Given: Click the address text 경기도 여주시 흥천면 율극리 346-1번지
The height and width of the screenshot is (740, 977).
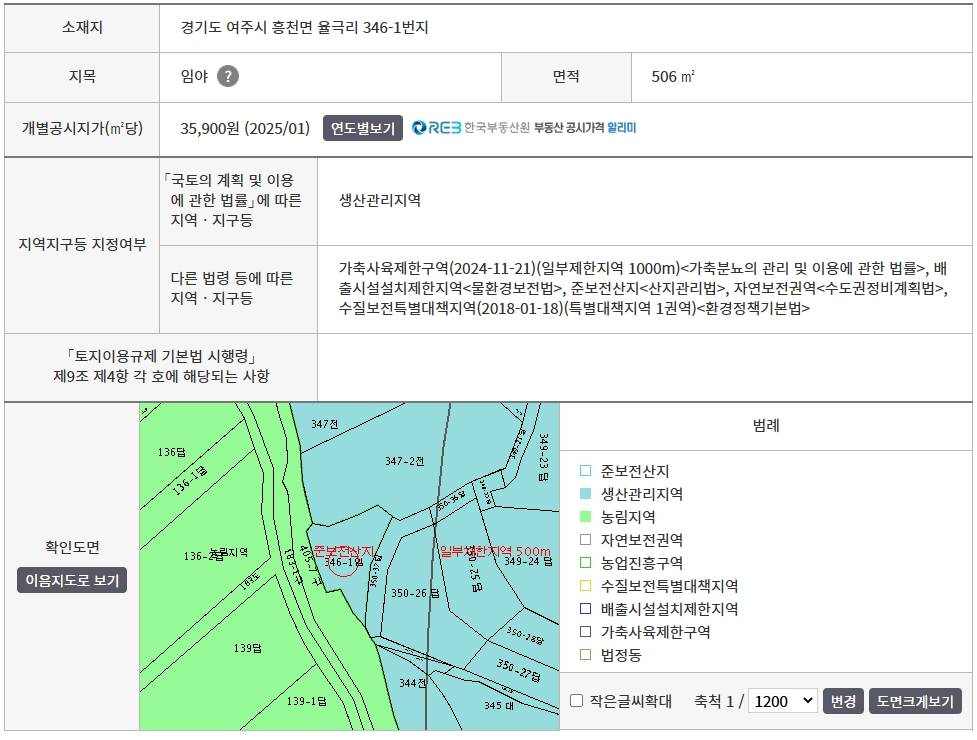Looking at the screenshot, I should click(304, 27).
